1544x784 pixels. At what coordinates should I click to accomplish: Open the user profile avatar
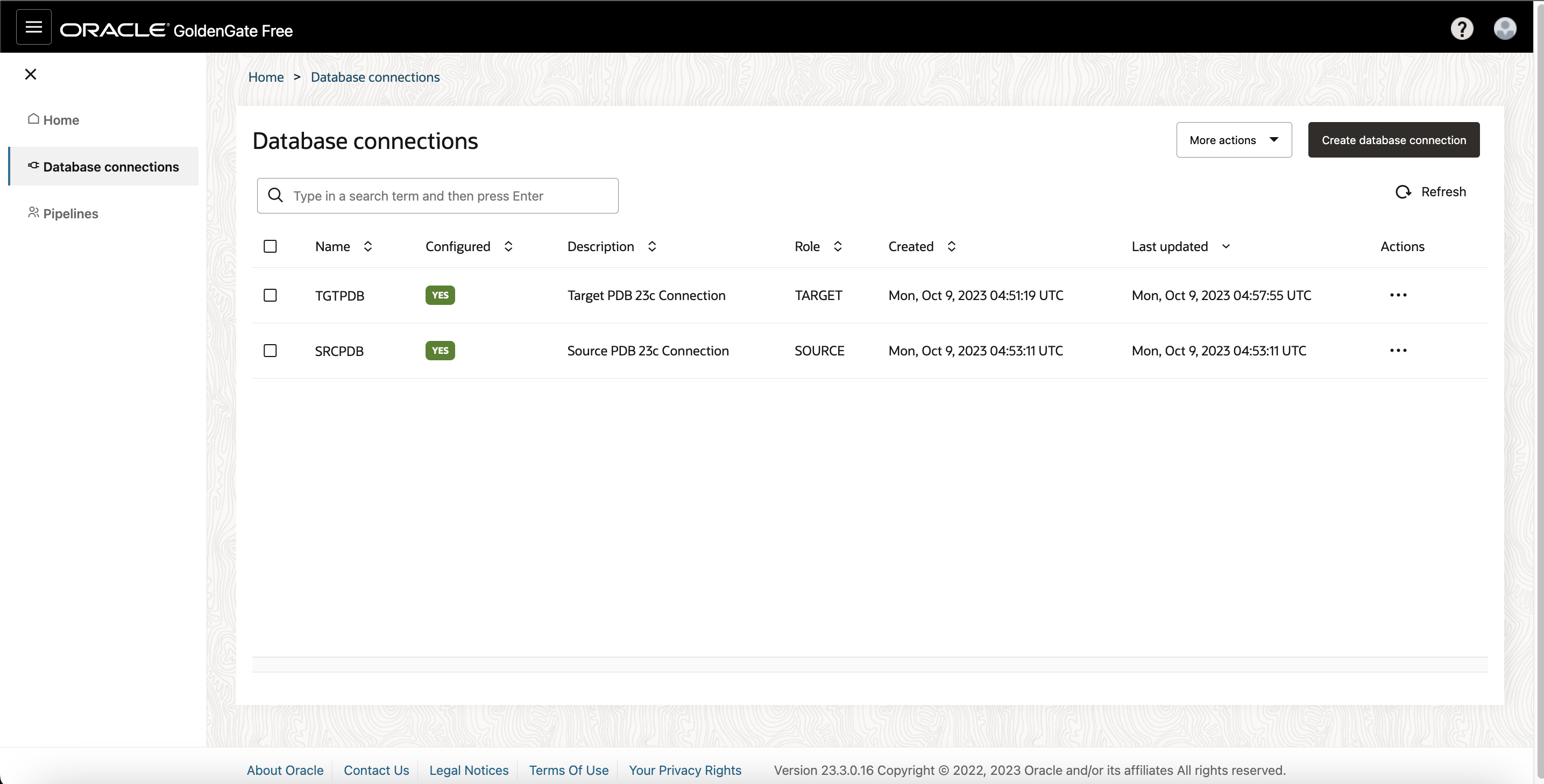(x=1504, y=28)
